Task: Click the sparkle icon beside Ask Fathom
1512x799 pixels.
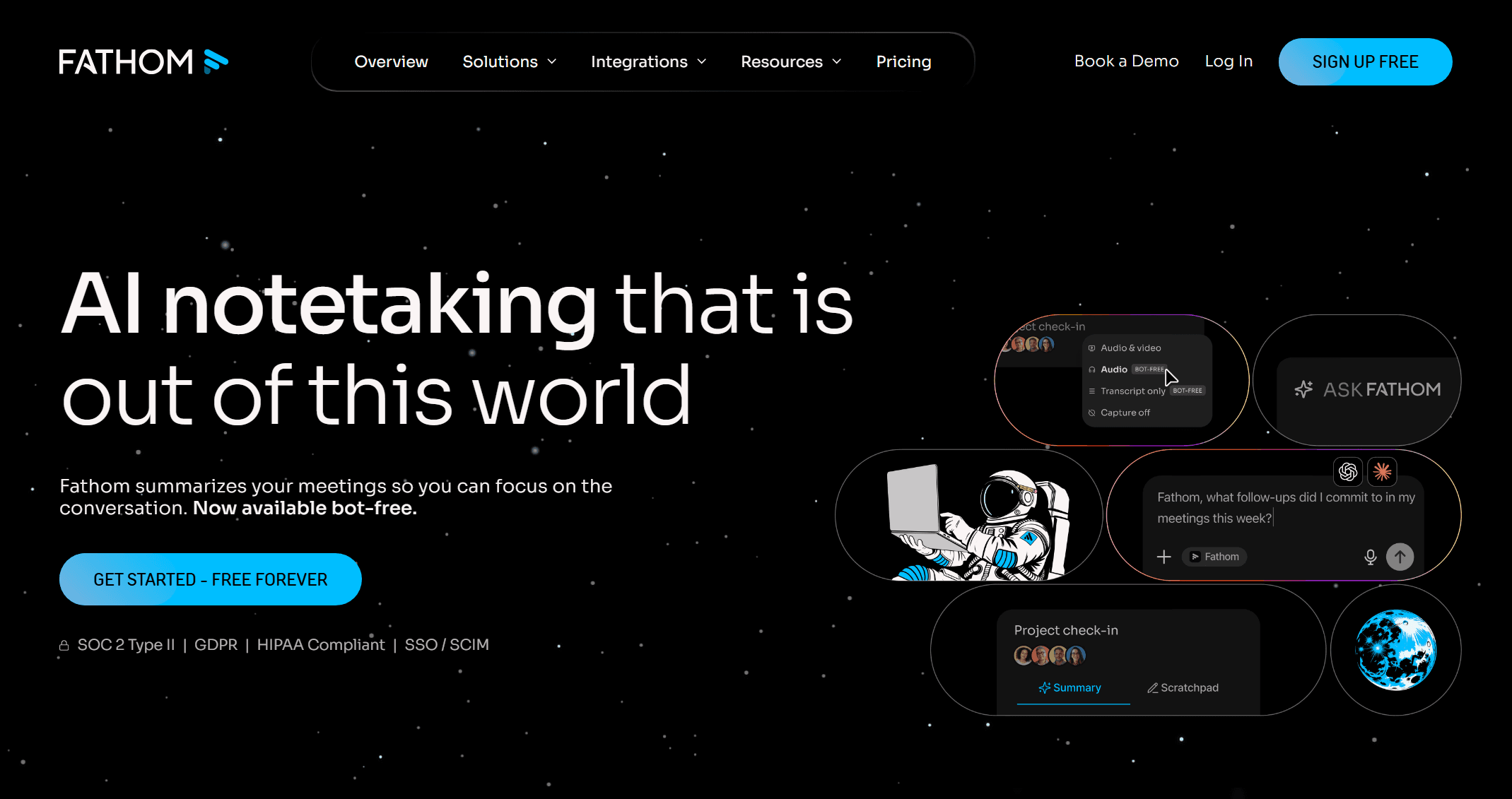Action: (x=1303, y=389)
